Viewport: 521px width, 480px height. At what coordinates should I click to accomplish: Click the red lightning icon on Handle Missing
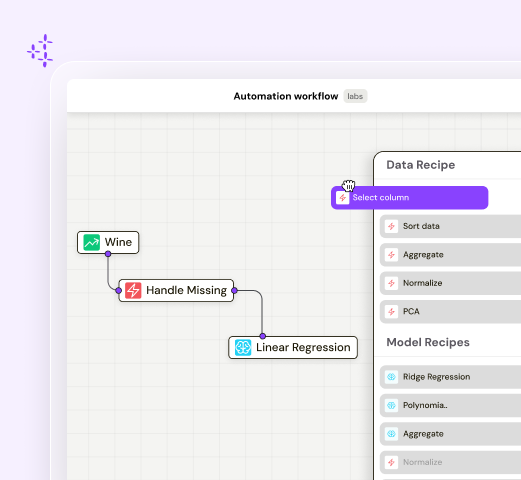coord(133,290)
